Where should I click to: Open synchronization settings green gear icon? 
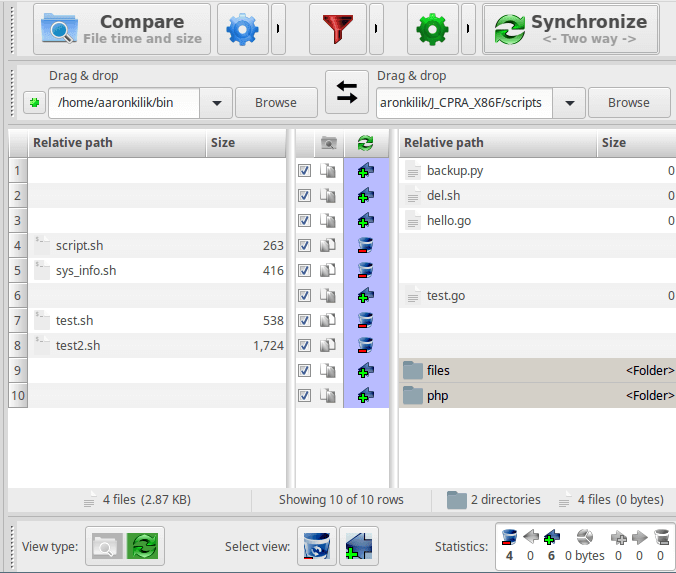[x=432, y=30]
